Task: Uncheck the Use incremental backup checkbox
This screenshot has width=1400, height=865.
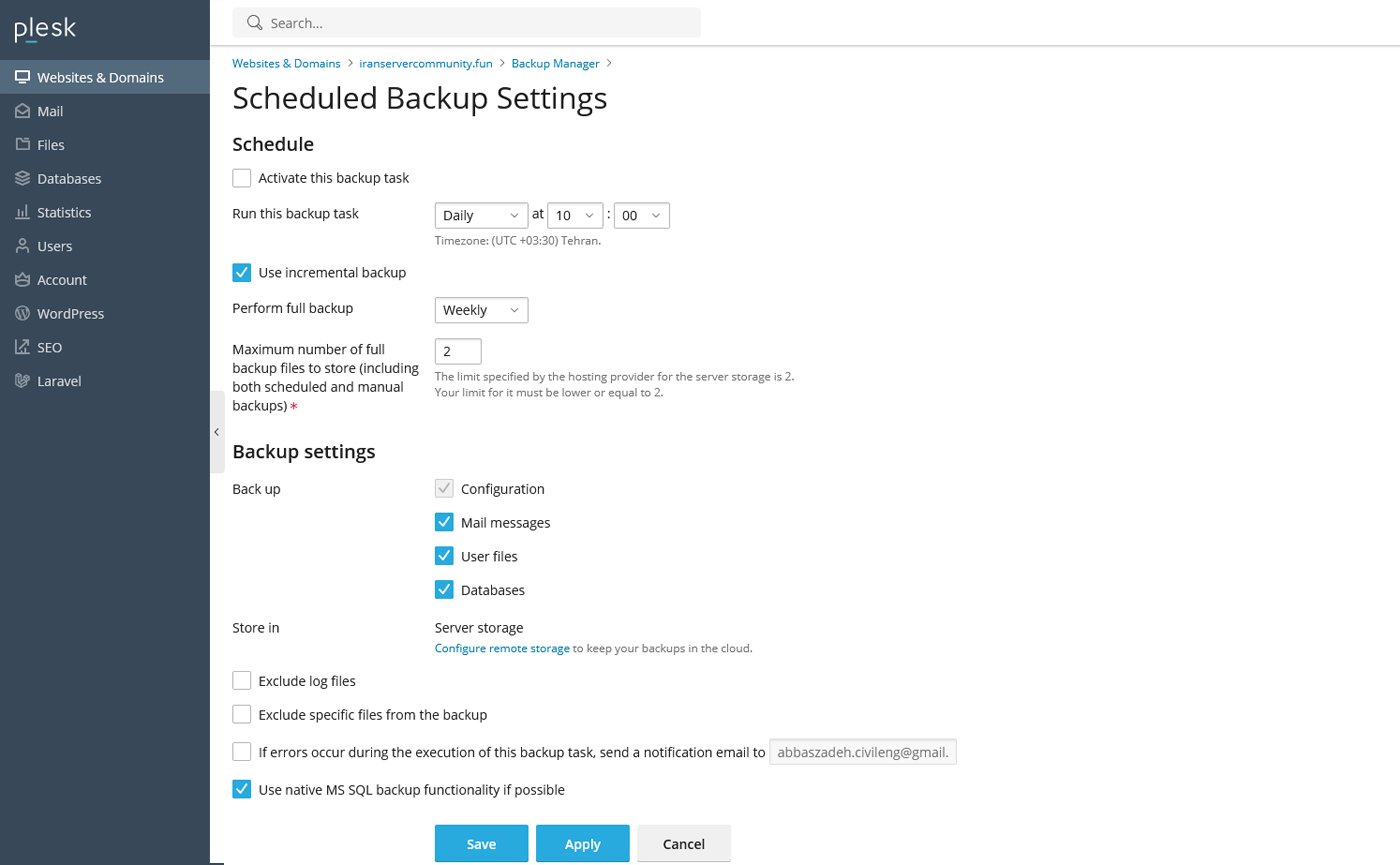Action: [x=242, y=272]
